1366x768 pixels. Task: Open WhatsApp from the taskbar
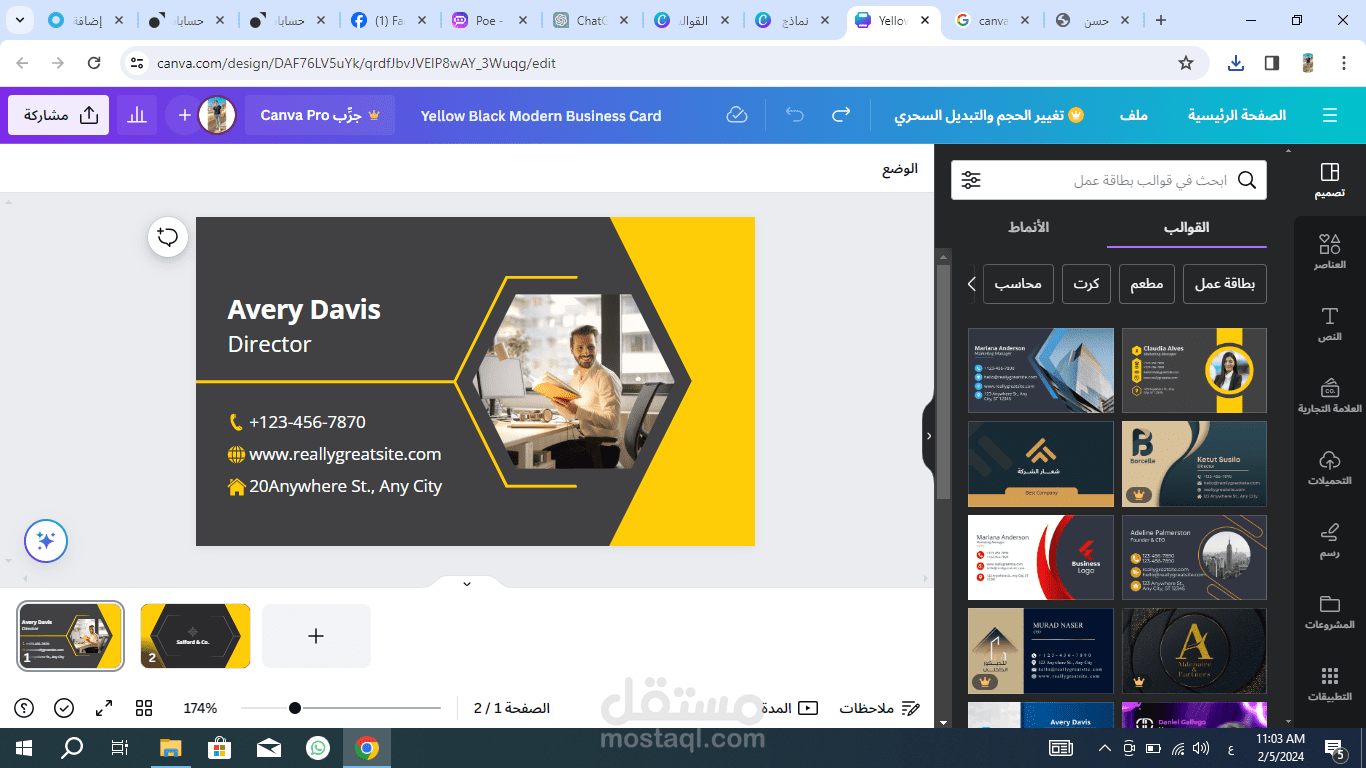pyautogui.click(x=318, y=748)
